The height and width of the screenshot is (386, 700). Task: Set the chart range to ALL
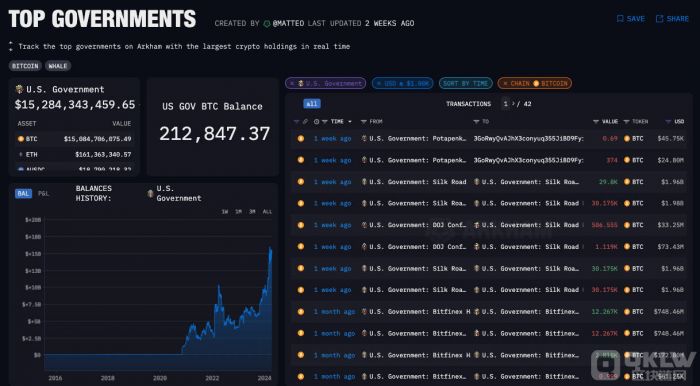pyautogui.click(x=267, y=212)
